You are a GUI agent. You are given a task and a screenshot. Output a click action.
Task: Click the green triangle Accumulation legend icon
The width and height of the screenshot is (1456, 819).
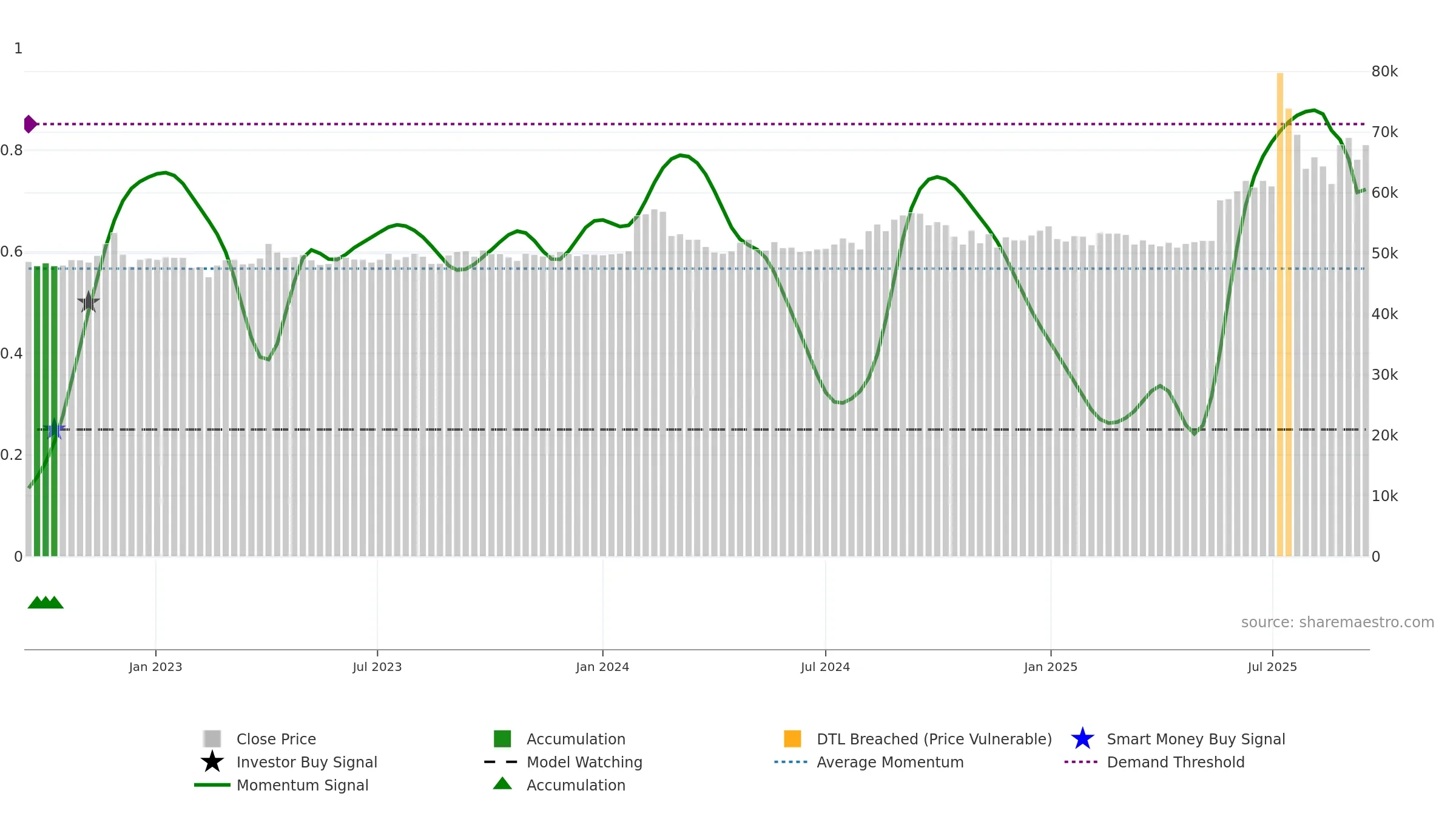coord(502,784)
